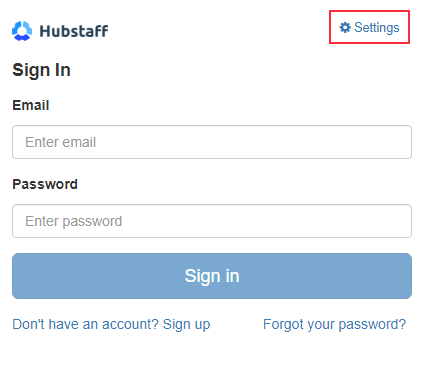The image size is (423, 371).
Task: Click the blue Sign in button
Action: [x=212, y=276]
